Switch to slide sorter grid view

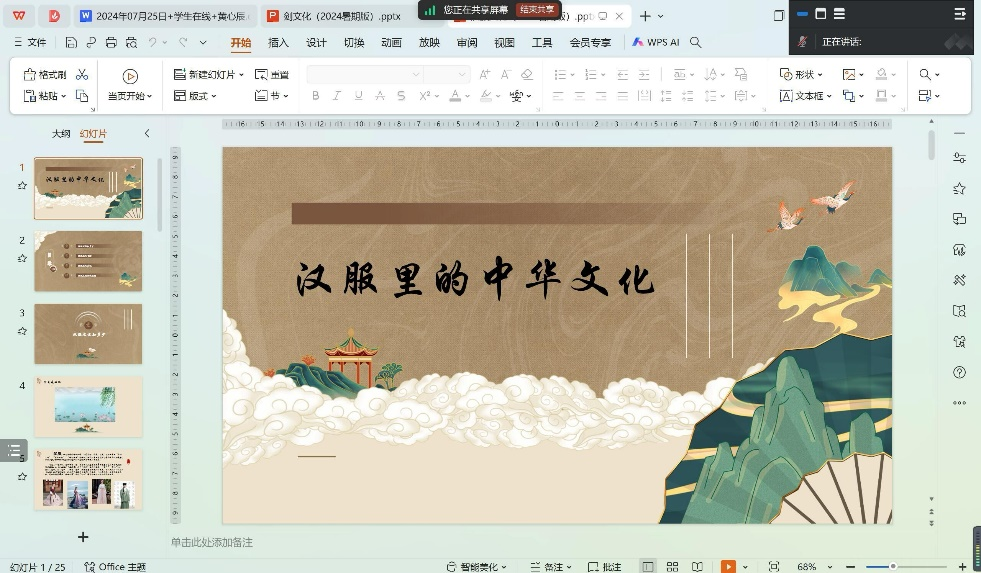coord(674,566)
